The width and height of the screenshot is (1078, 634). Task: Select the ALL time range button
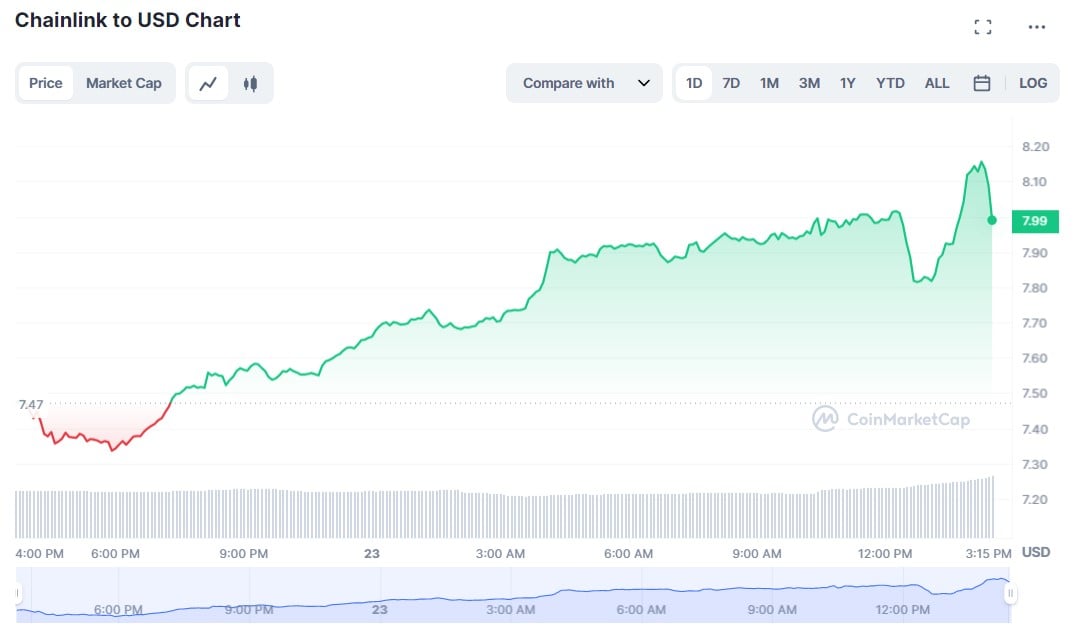(937, 83)
